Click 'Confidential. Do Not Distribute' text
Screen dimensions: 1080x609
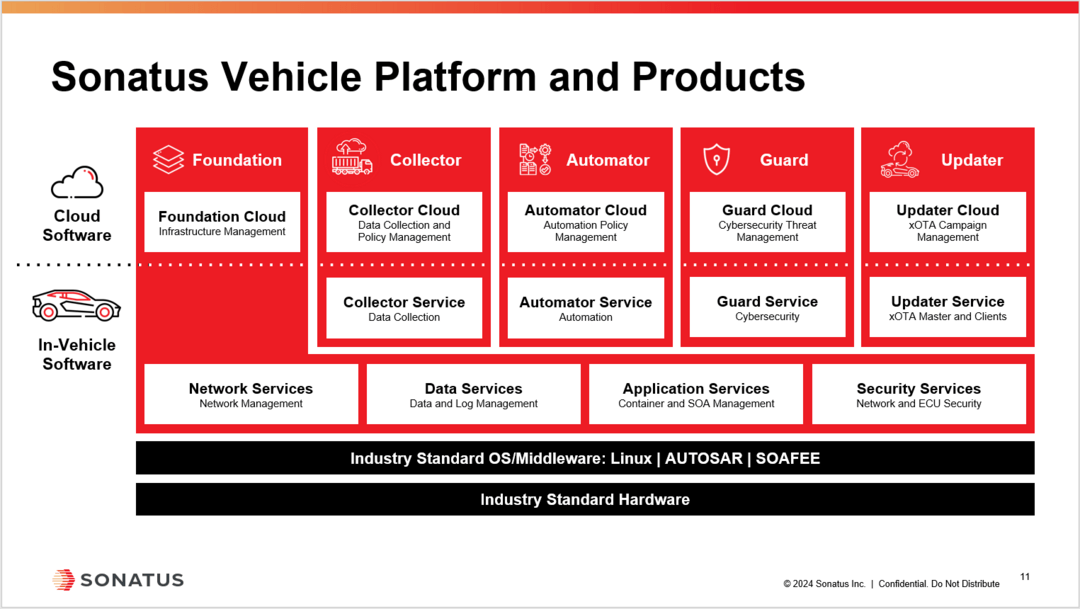tap(939, 584)
